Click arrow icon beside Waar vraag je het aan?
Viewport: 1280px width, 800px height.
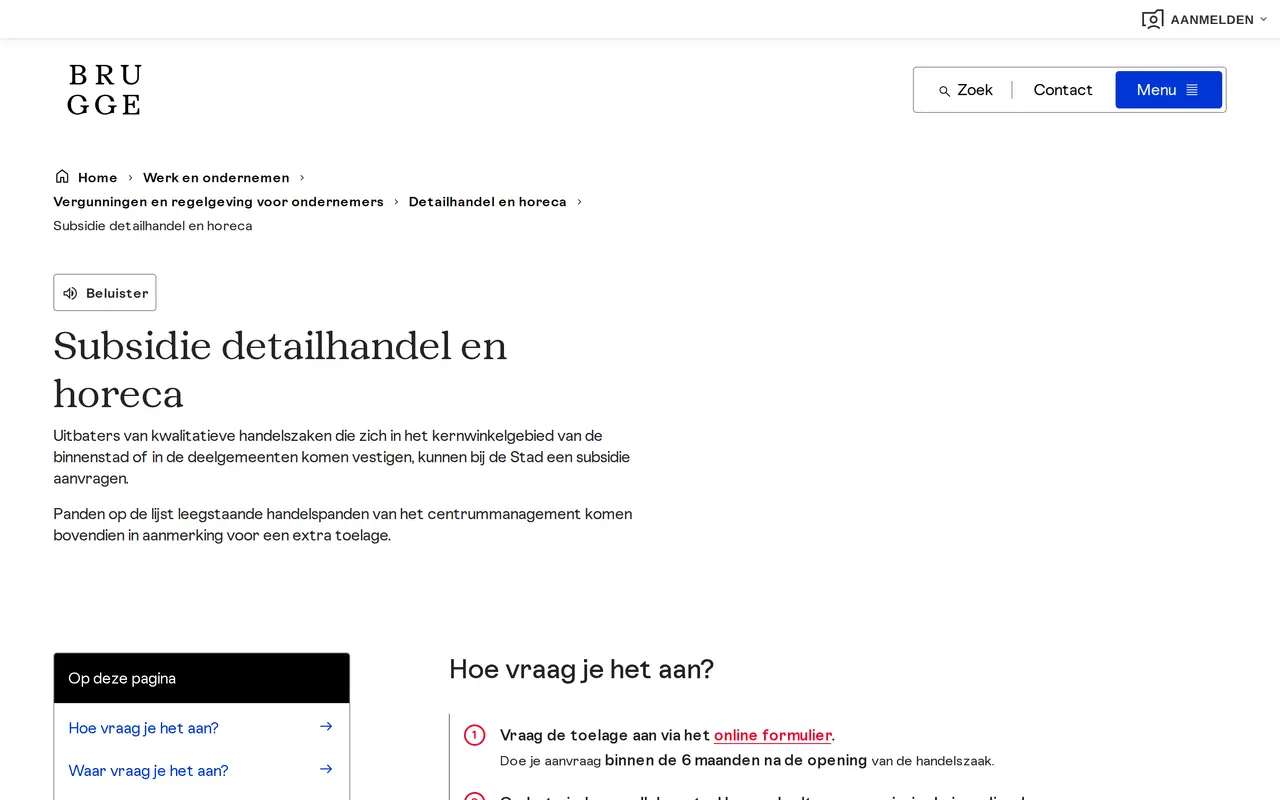(326, 769)
